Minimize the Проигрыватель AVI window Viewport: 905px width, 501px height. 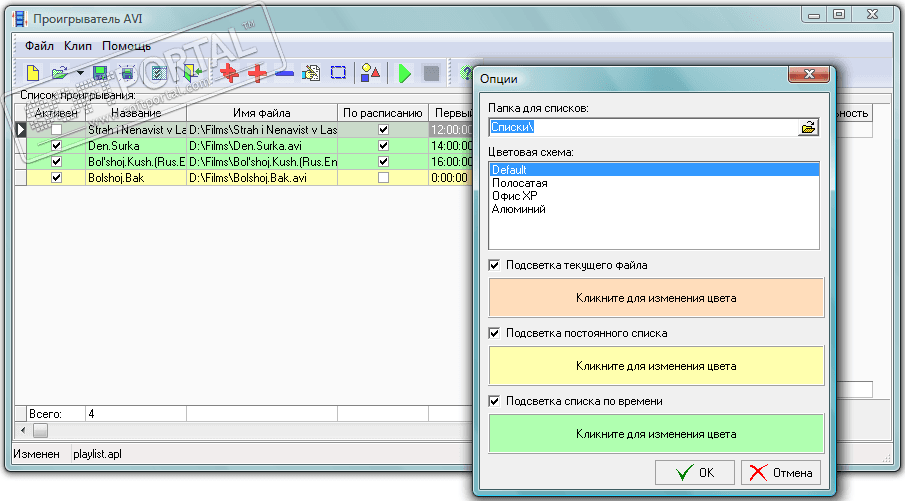point(814,14)
